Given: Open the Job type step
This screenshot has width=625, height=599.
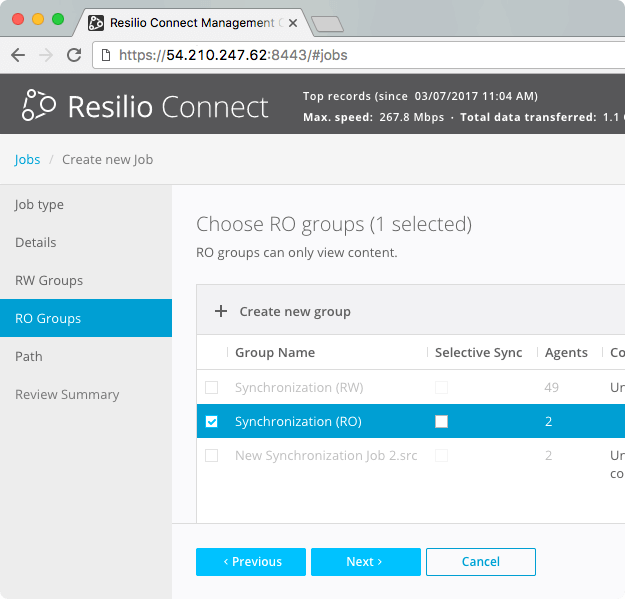Looking at the screenshot, I should click(86, 204).
